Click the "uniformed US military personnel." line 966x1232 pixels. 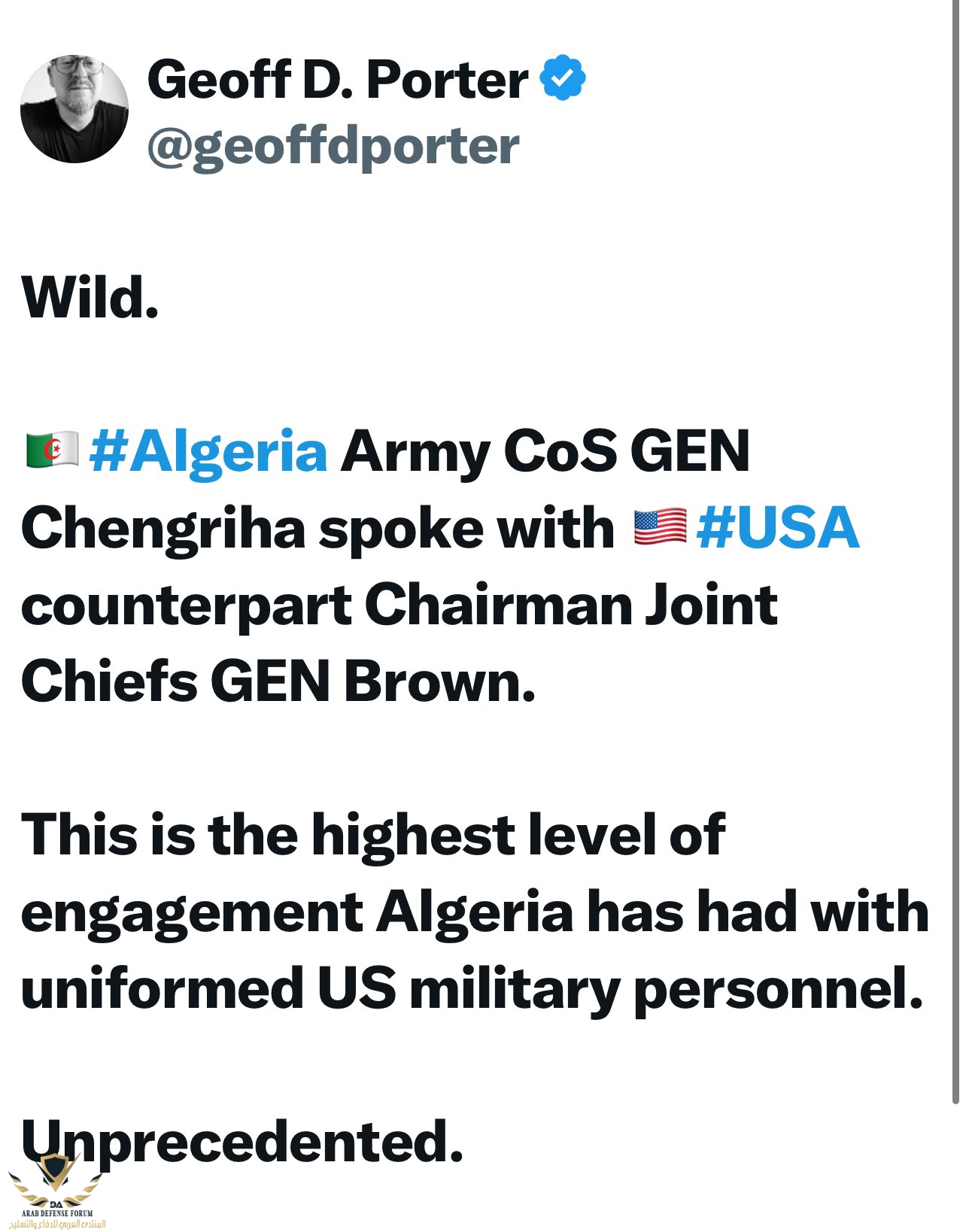coord(472,988)
